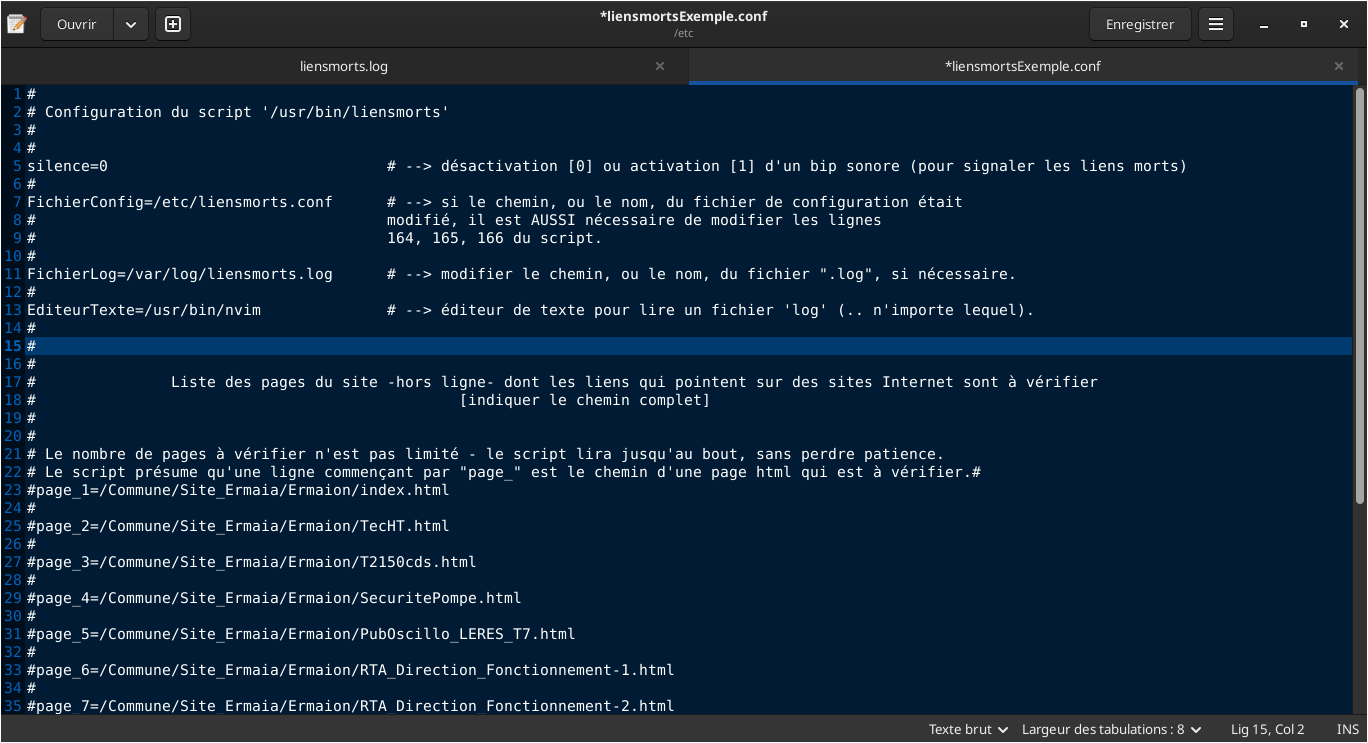Expand the recent files arrow next to Ouvrir
This screenshot has width=1368, height=743.
click(x=131, y=24)
